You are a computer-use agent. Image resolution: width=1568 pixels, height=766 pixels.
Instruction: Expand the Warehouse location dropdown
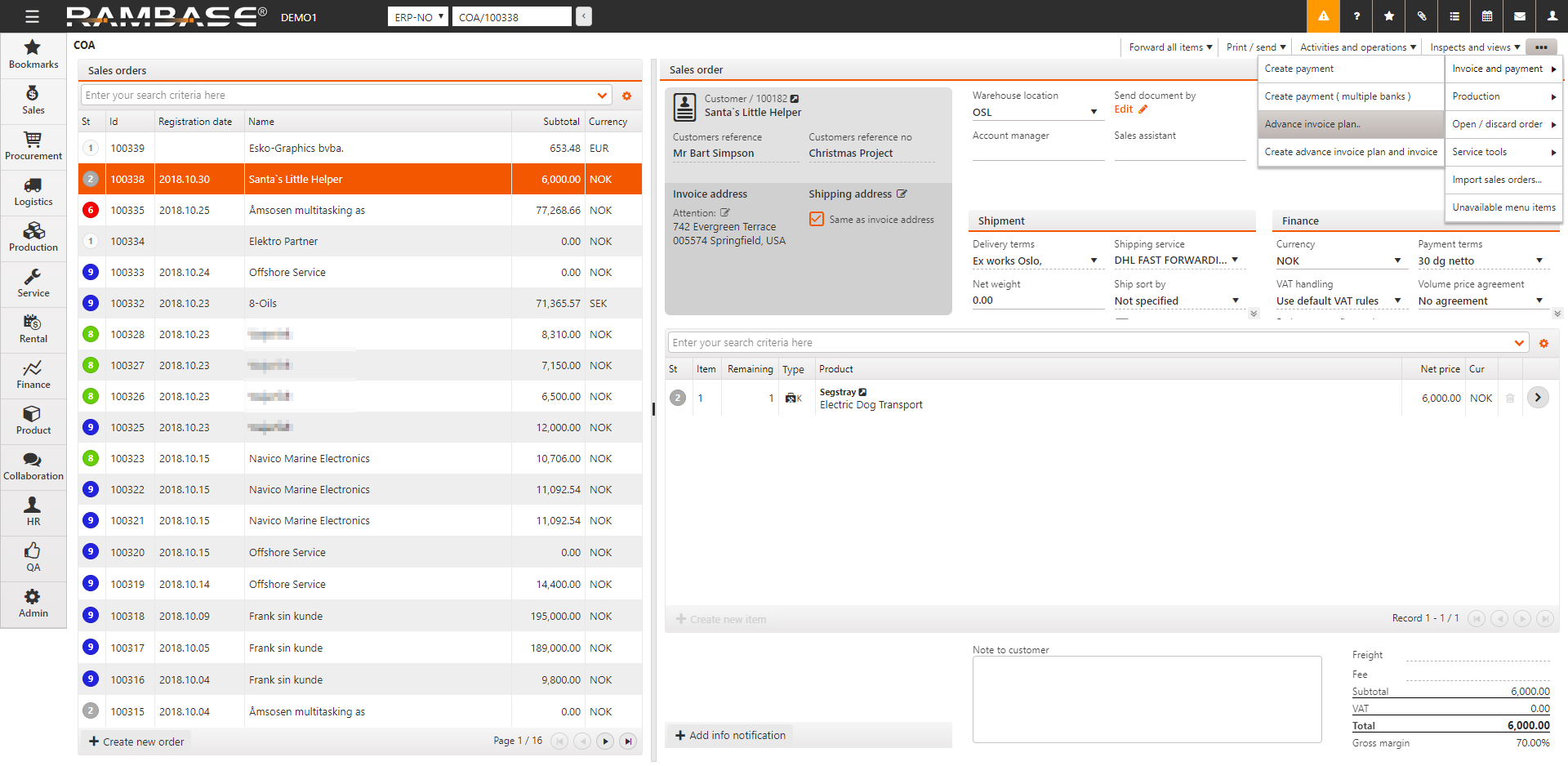click(1094, 113)
